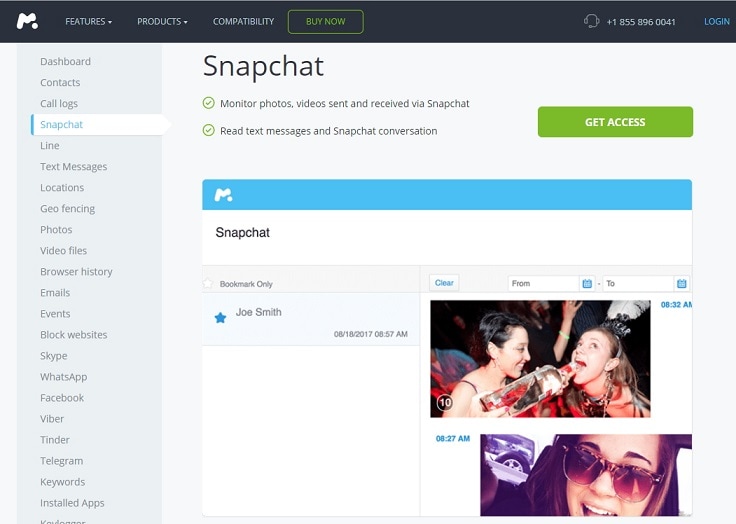Open Viber in the sidebar
The height and width of the screenshot is (524, 736).
(x=52, y=419)
